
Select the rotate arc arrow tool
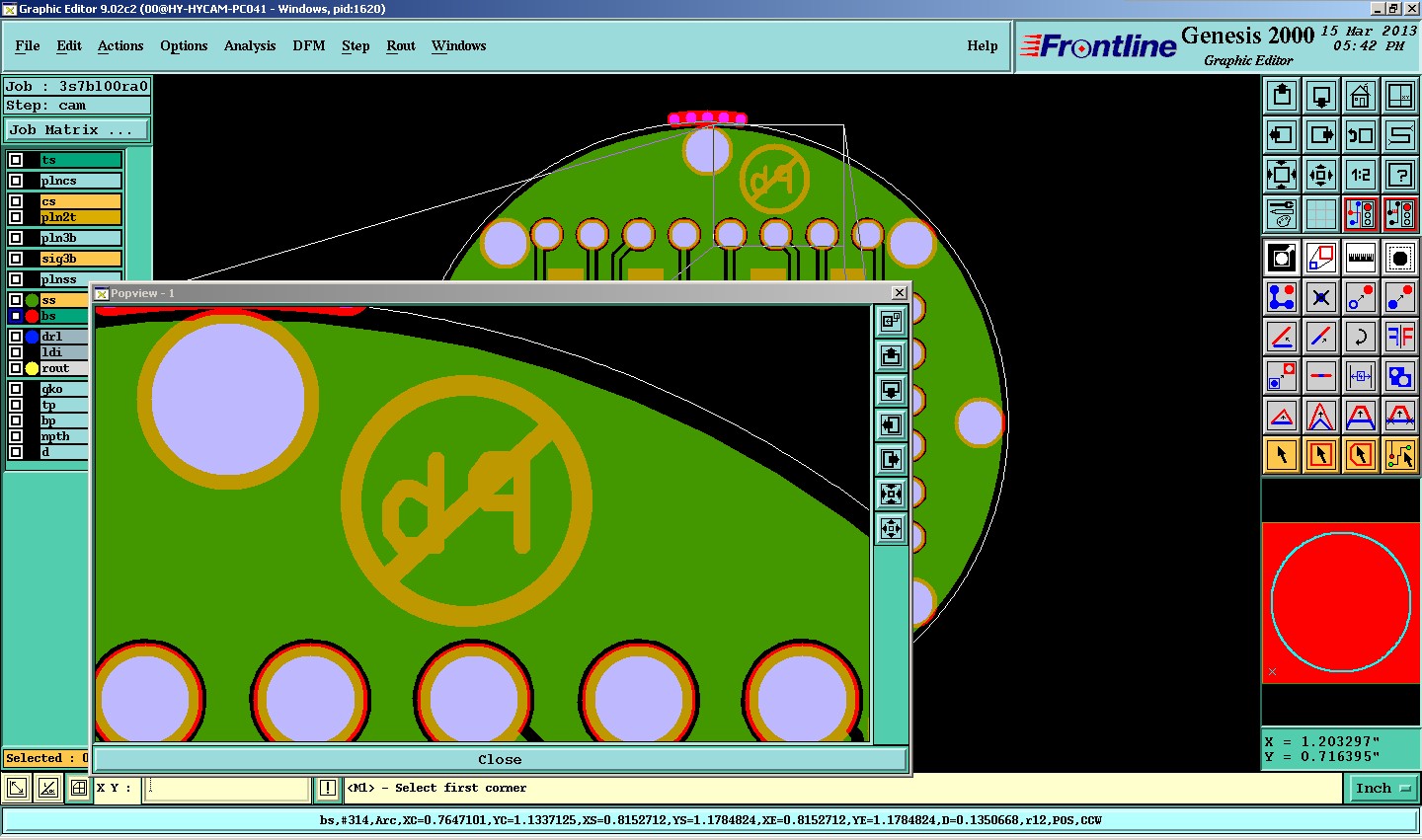point(1361,337)
